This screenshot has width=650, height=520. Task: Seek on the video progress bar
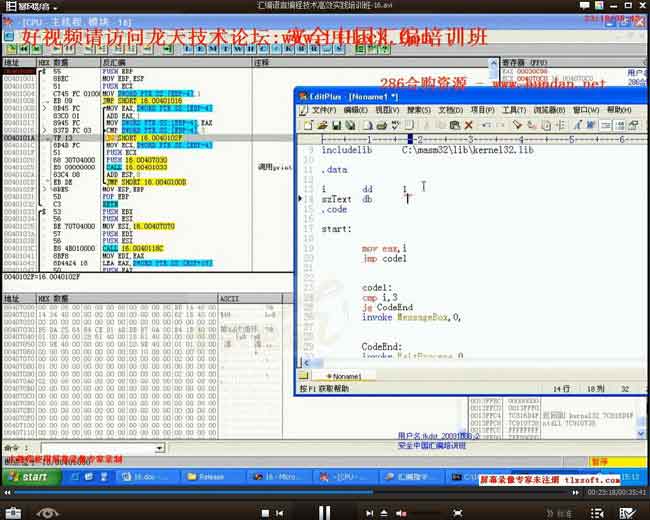(x=292, y=492)
